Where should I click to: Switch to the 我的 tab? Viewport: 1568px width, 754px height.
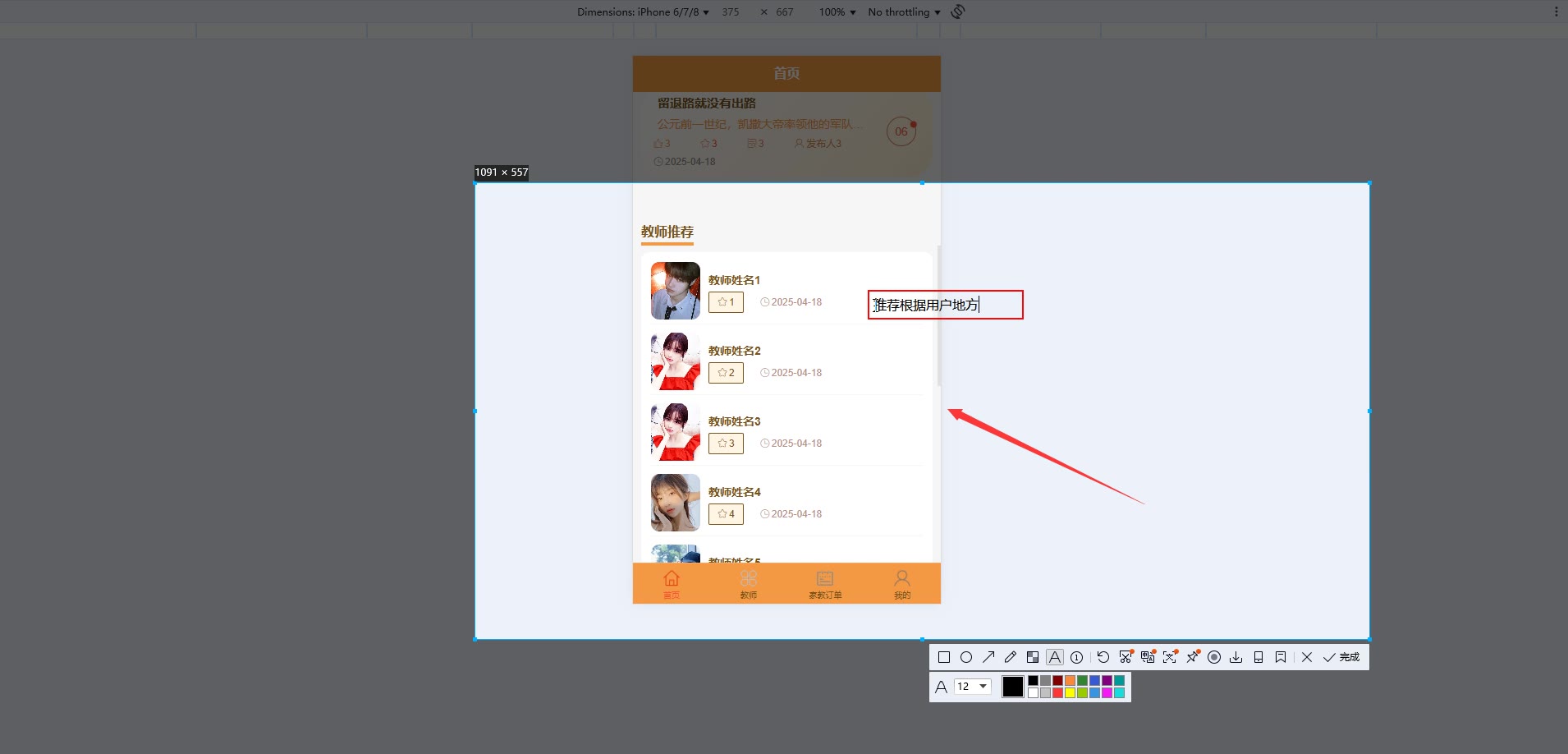pos(902,584)
